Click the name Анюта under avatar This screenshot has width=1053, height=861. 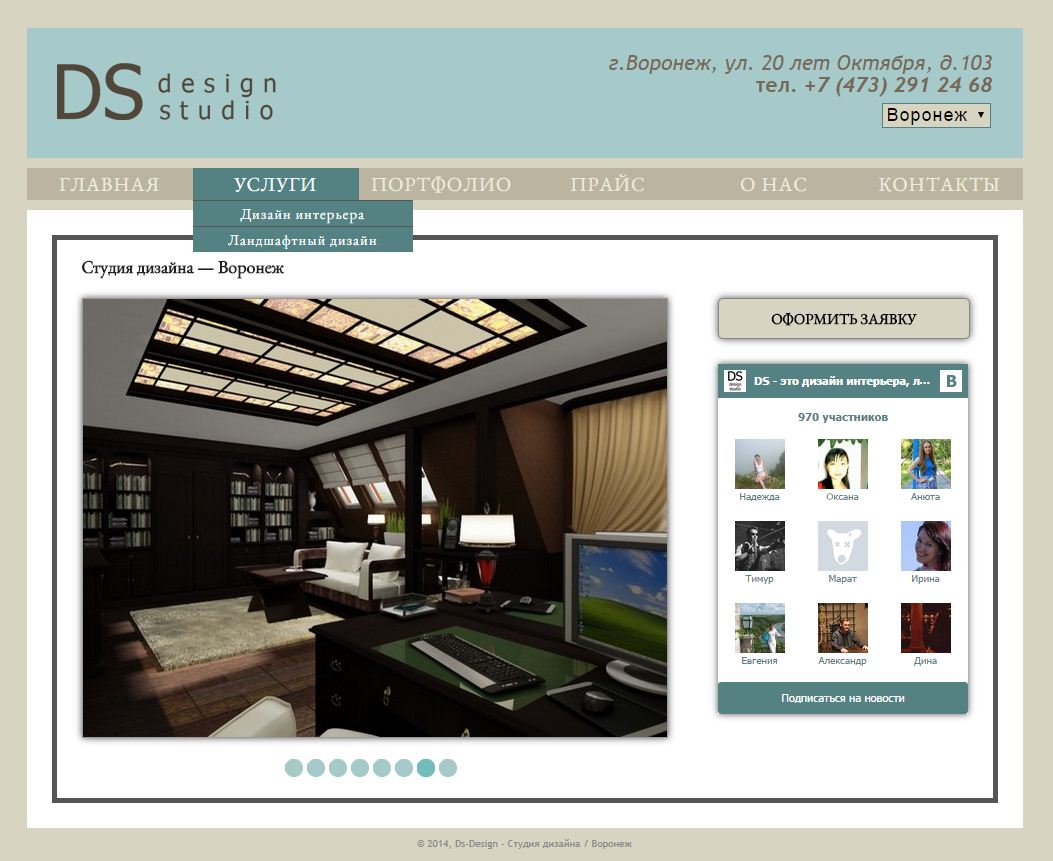925,497
